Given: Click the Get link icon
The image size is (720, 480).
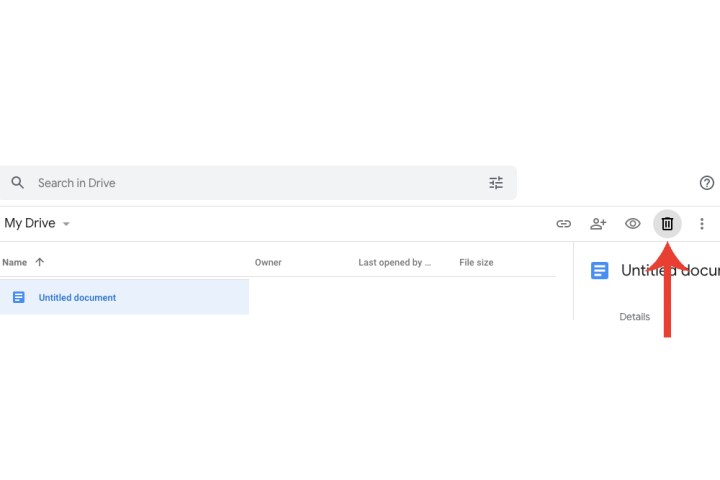Looking at the screenshot, I should 564,224.
